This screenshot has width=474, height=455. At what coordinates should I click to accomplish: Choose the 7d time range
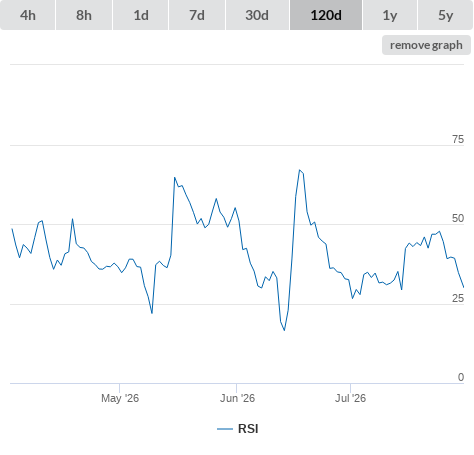click(x=197, y=15)
